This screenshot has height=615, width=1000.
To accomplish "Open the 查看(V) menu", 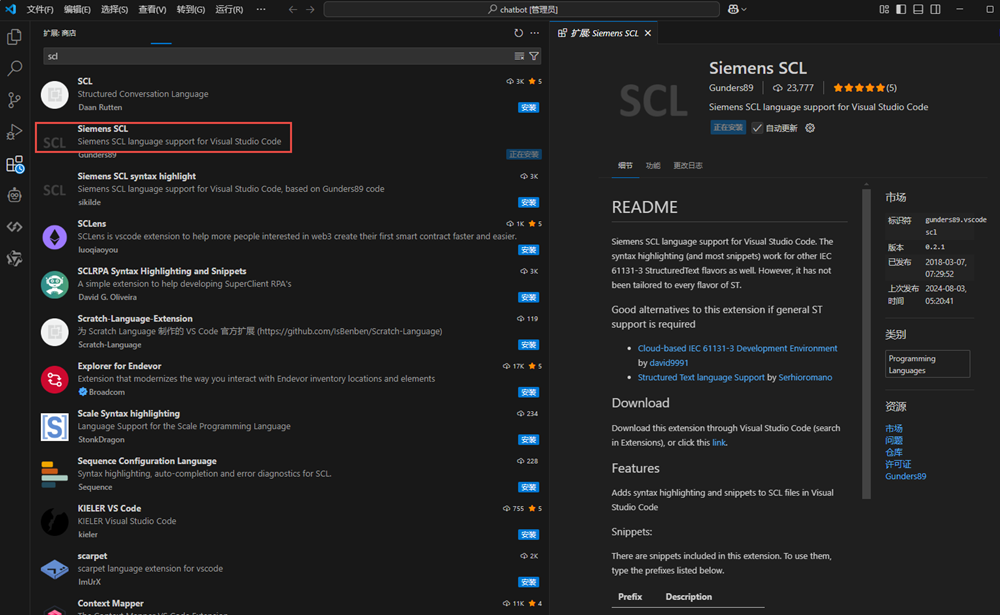I will (152, 10).
